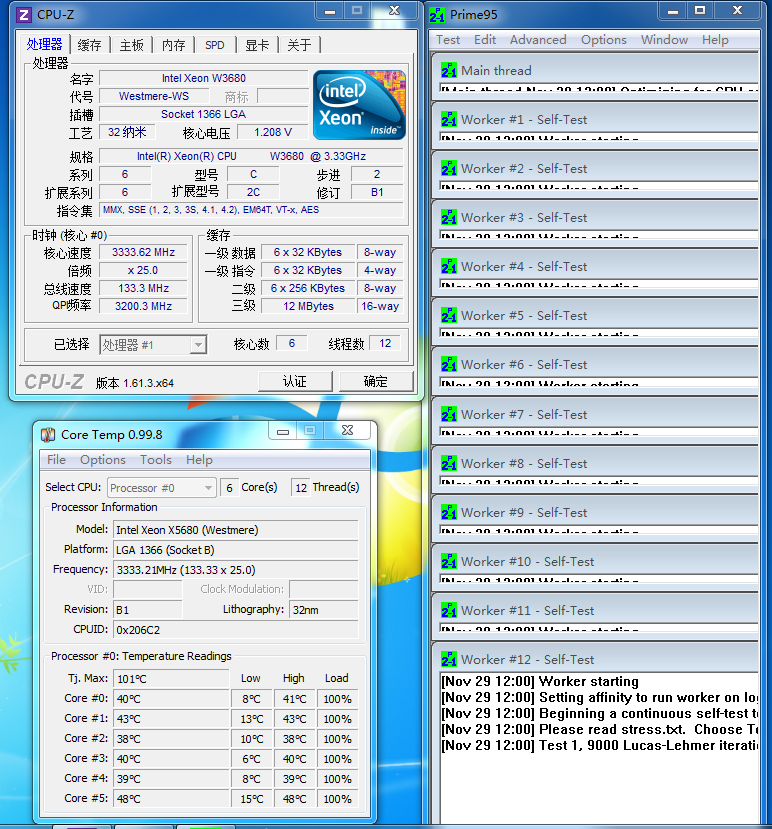Switch to the 处理器 tab in CPU-Z

tap(45, 44)
